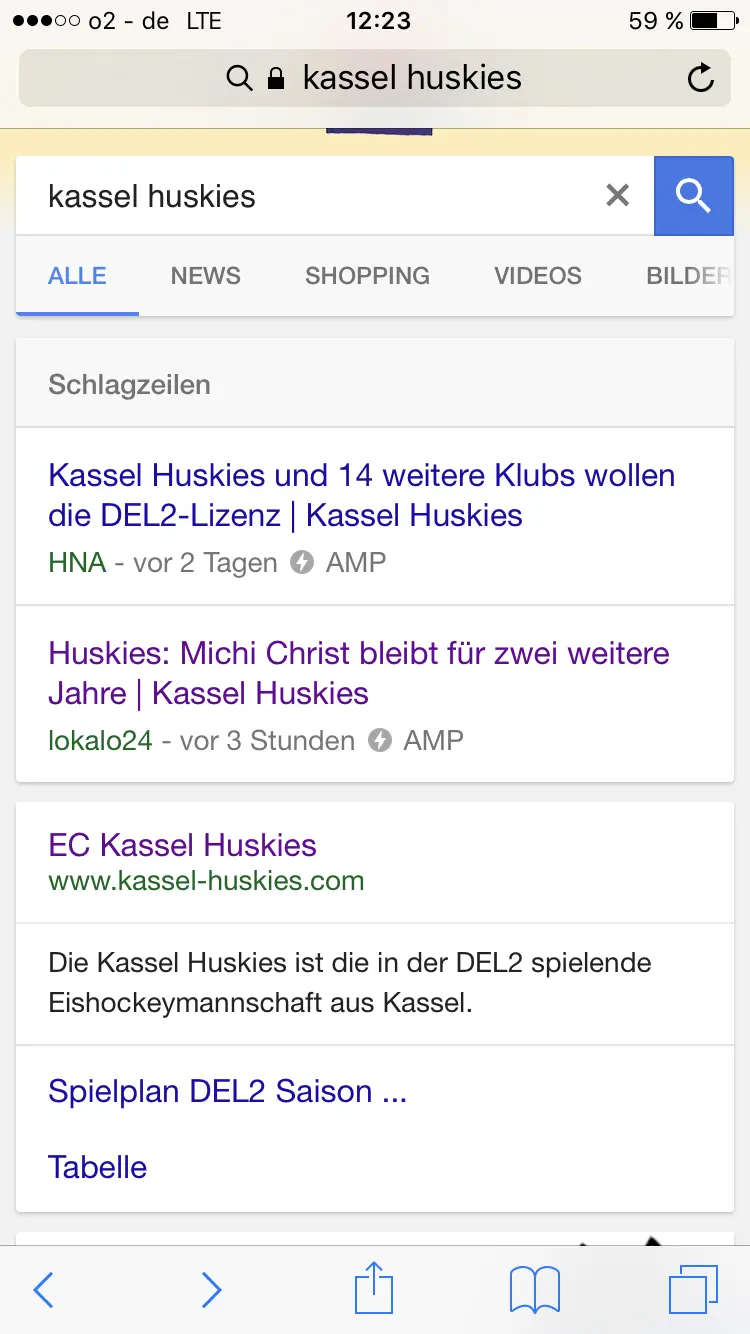Switch to the SHOPPING tab
This screenshot has width=750, height=1334.
[x=367, y=276]
